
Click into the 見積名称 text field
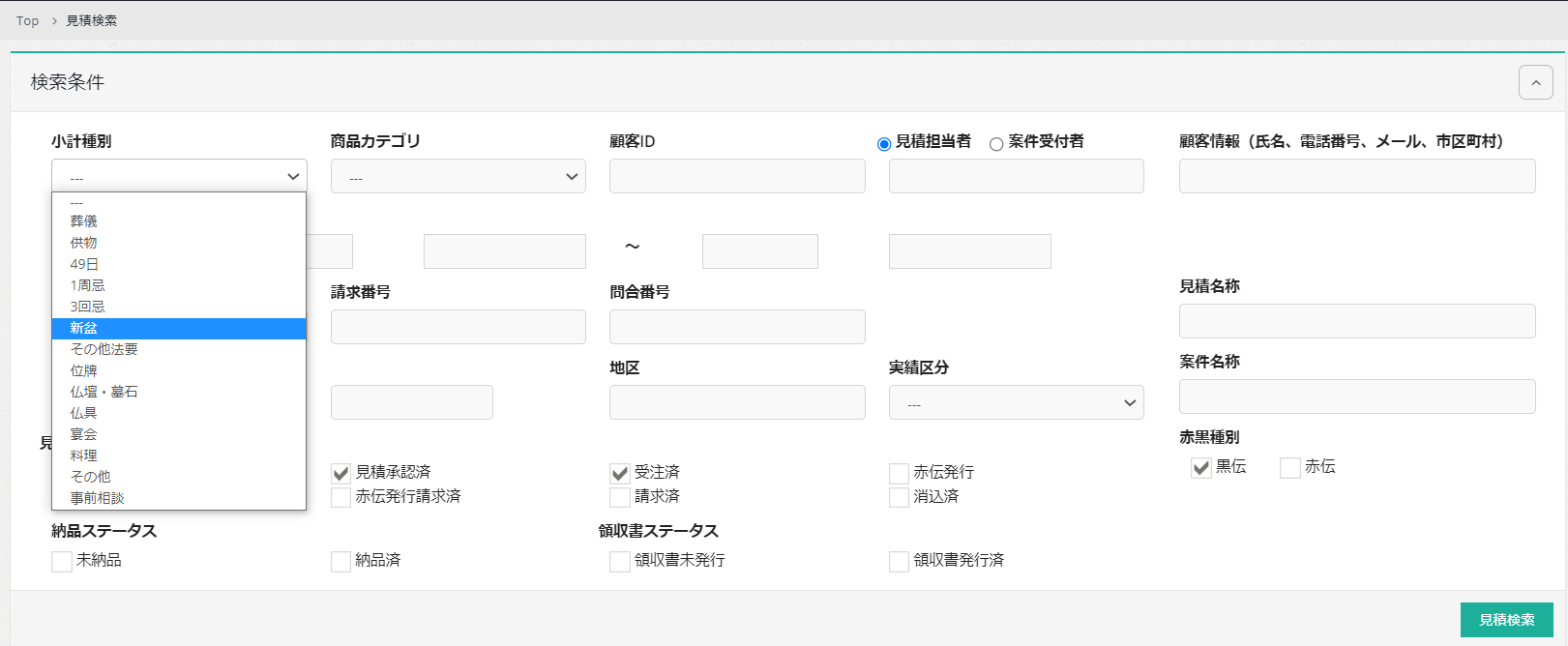1356,321
